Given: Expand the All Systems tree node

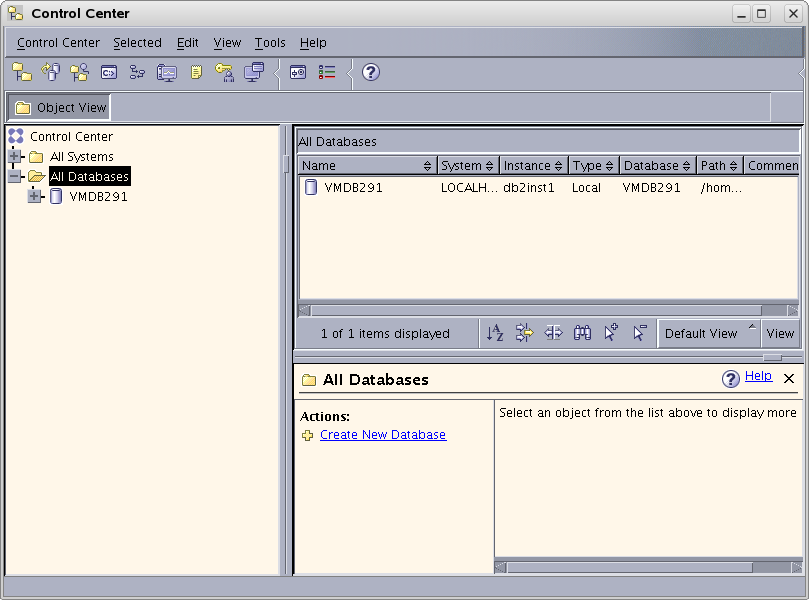Looking at the screenshot, I should [15, 156].
